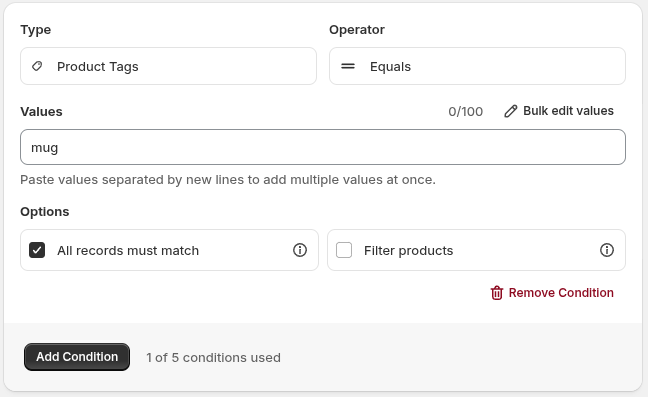The image size is (648, 397).
Task: Click the Operator label heading
Action: 357,30
